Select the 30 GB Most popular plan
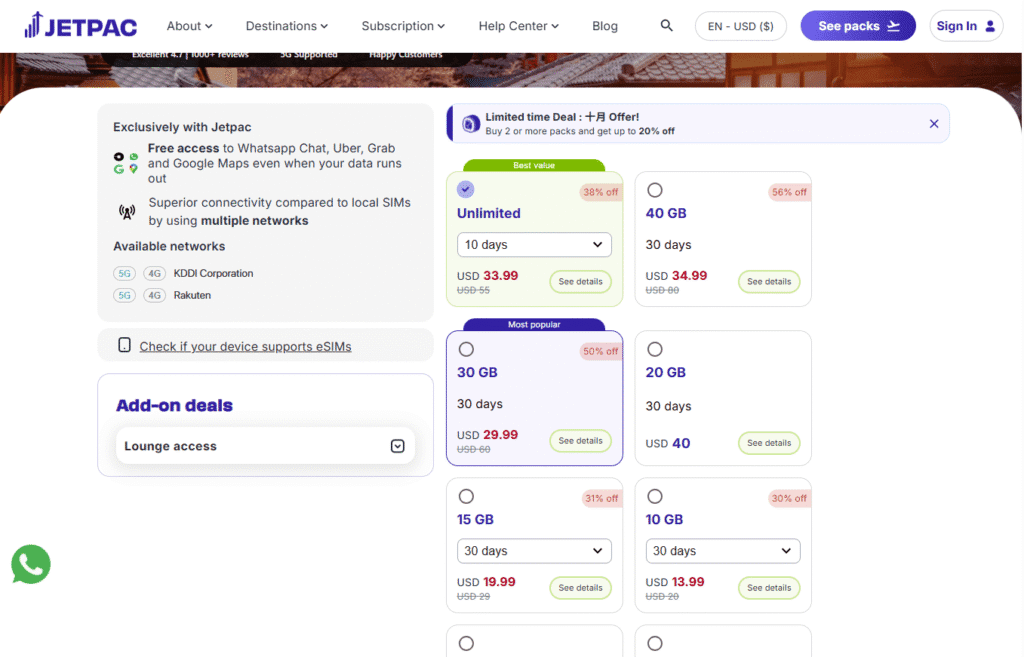The image size is (1024, 657). (x=466, y=348)
